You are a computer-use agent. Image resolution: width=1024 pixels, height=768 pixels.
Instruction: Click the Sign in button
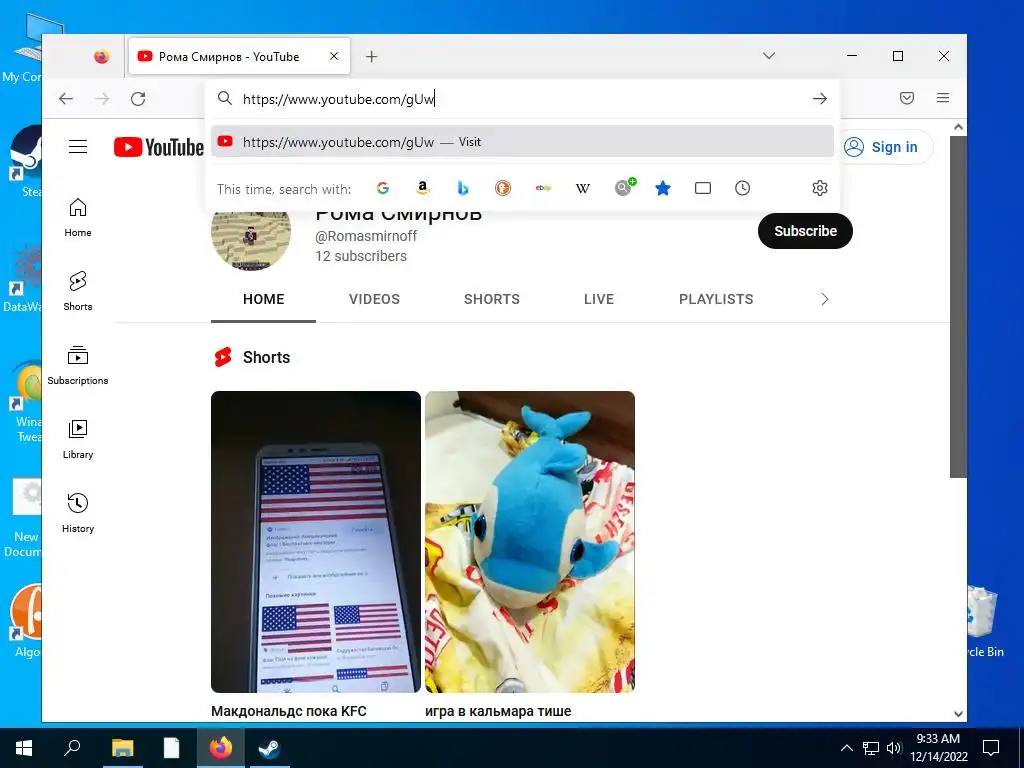(884, 147)
